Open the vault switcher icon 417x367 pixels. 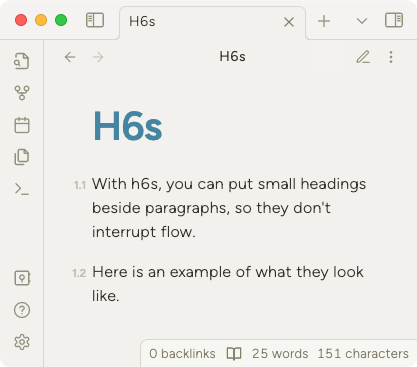click(22, 278)
